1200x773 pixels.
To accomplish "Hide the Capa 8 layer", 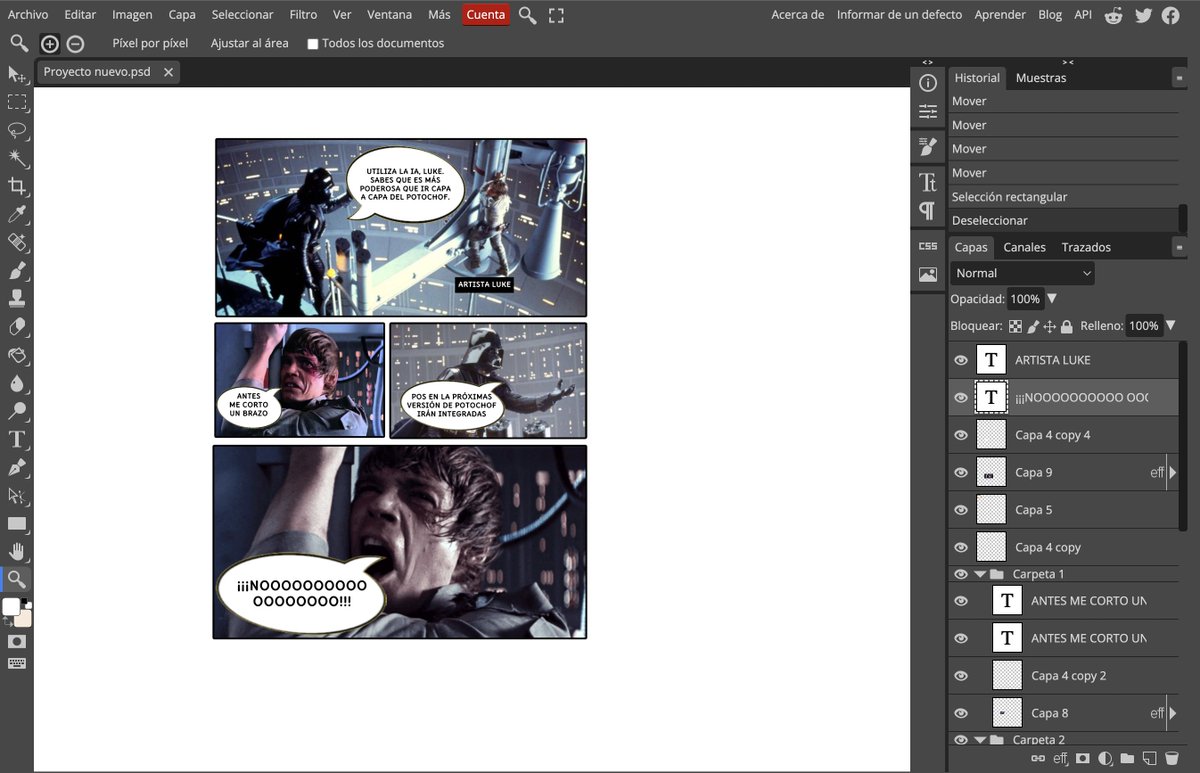I will [x=961, y=713].
